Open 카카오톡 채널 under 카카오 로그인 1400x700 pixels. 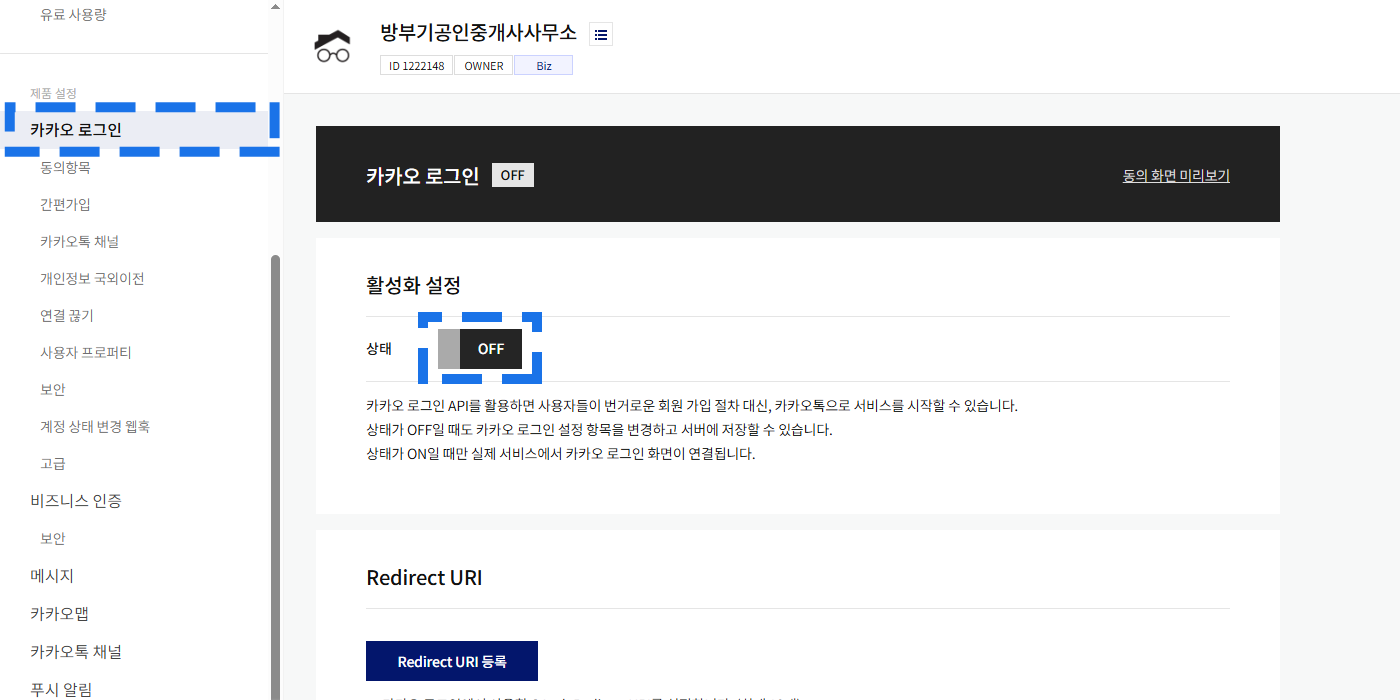[x=80, y=242]
